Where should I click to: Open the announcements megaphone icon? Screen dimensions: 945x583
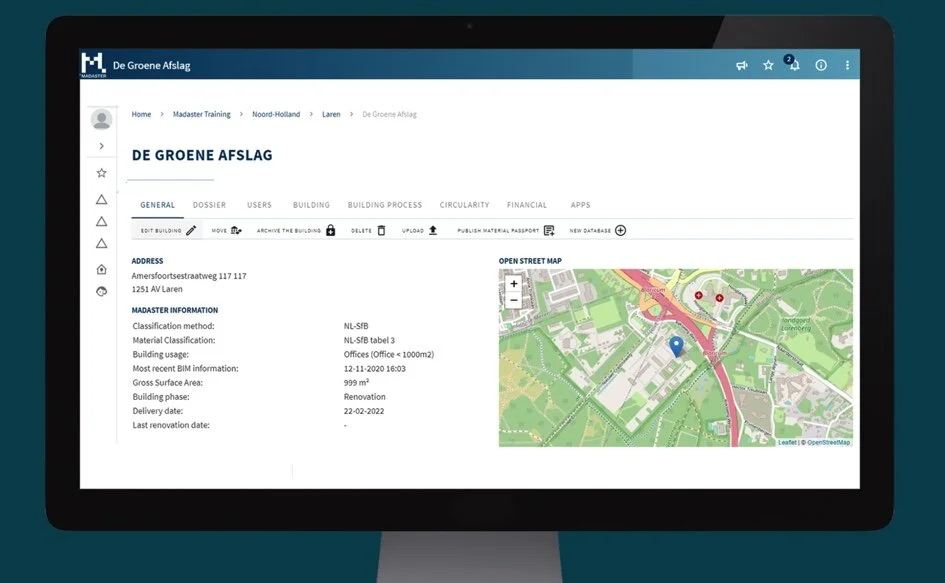(742, 65)
